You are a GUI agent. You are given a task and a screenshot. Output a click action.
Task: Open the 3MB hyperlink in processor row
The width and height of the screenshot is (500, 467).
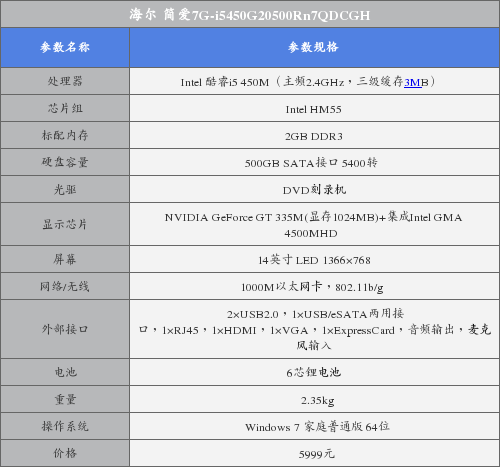(x=413, y=82)
